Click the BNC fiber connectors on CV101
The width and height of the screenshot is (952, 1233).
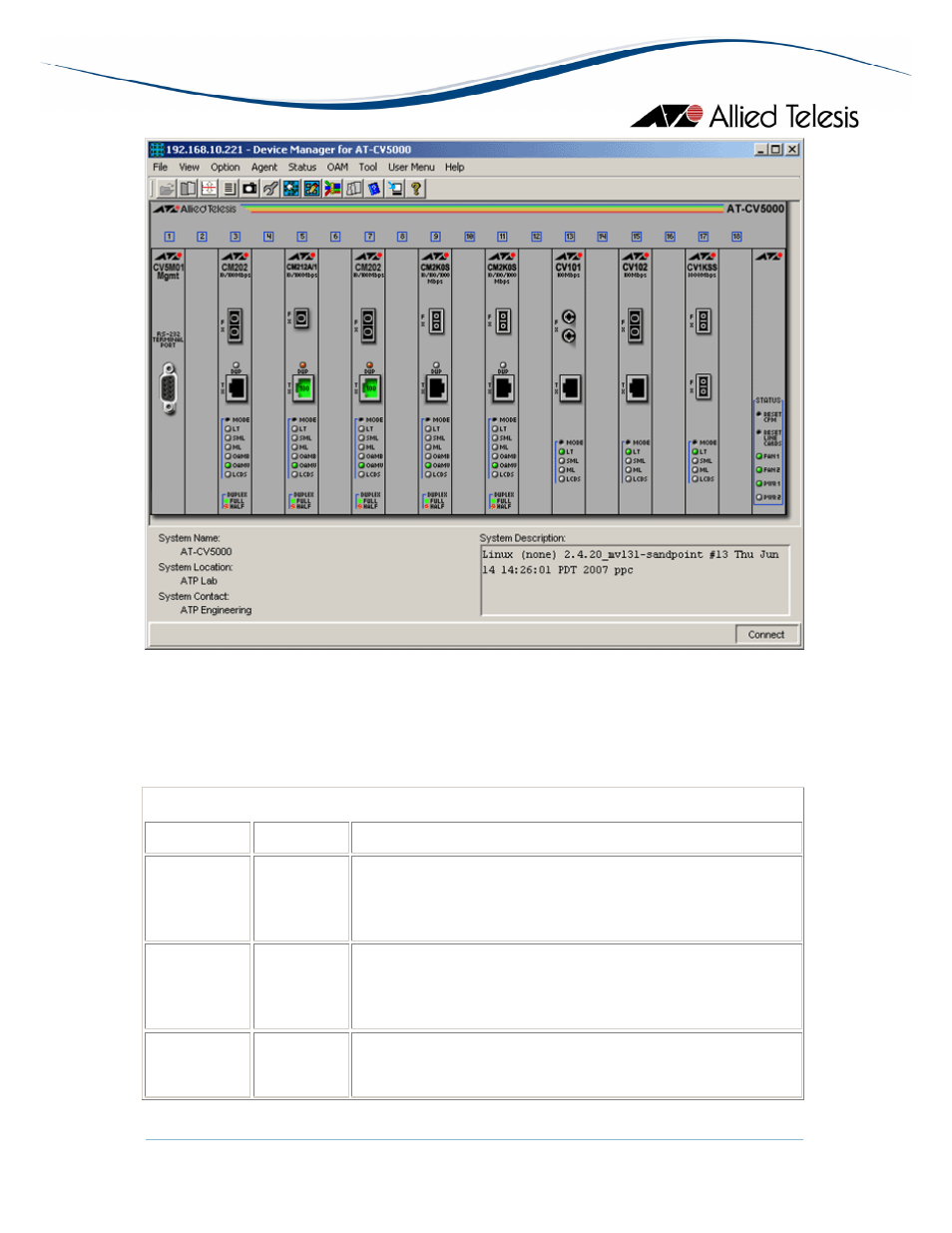(x=569, y=326)
